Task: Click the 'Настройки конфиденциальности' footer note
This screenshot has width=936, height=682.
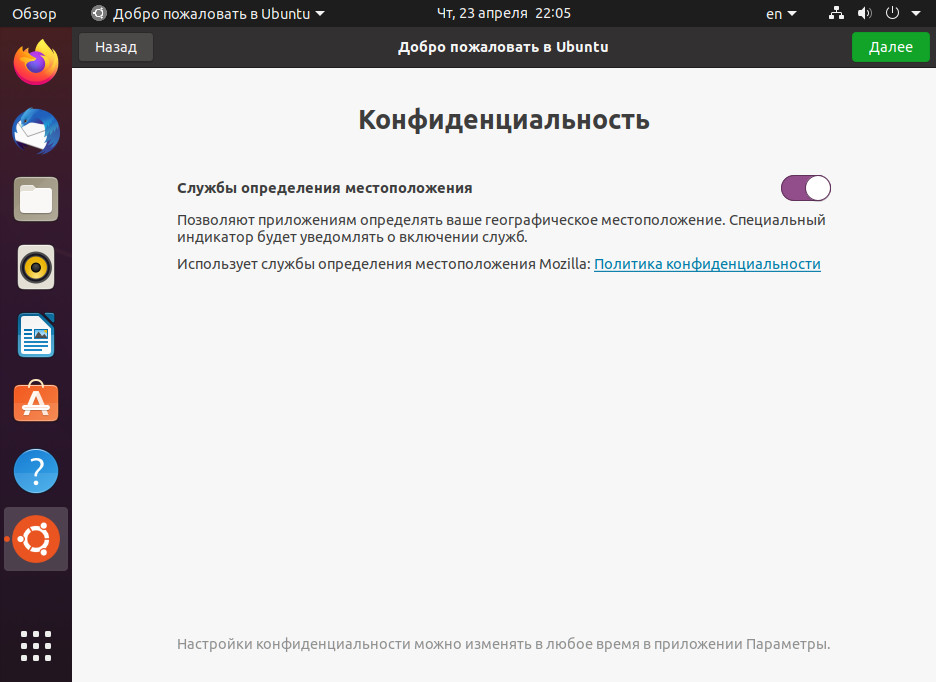Action: tap(503, 644)
